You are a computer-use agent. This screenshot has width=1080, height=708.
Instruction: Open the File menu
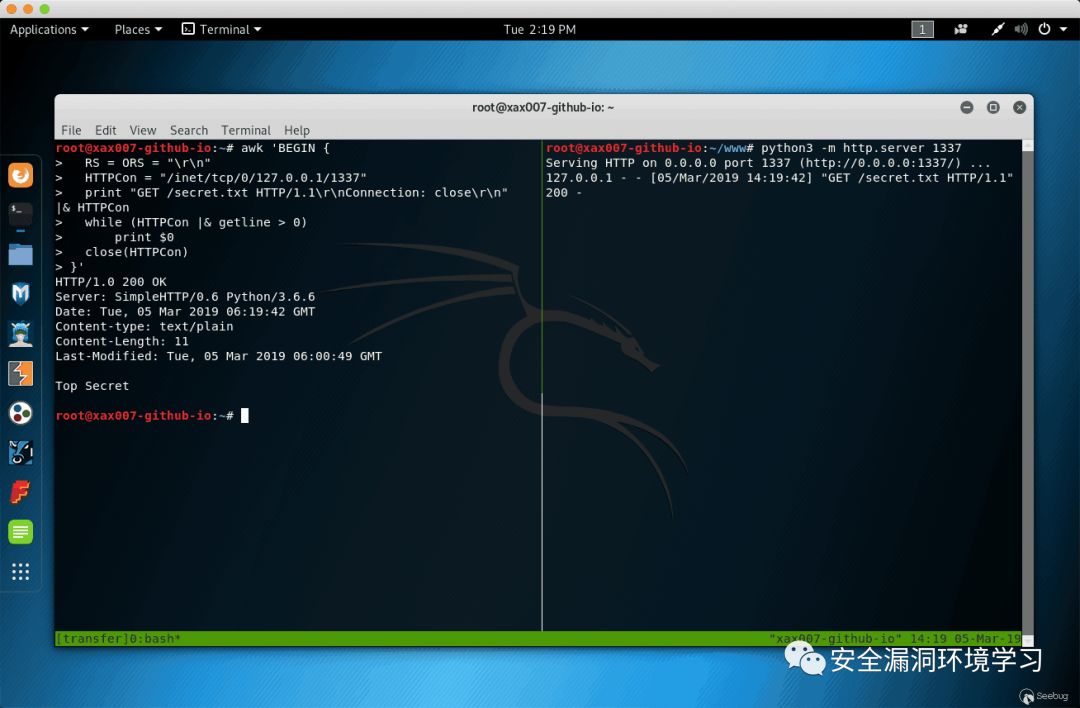point(71,130)
